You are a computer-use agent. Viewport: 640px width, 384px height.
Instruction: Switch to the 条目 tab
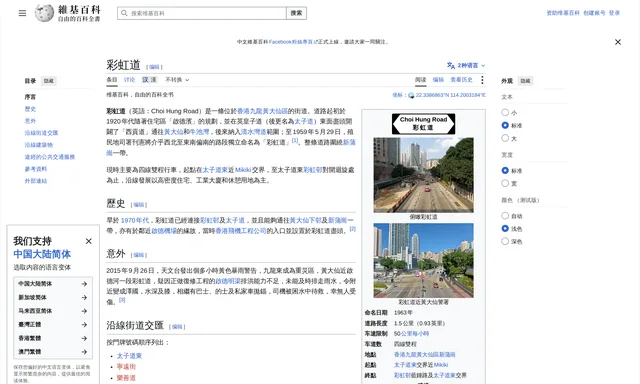pos(112,80)
